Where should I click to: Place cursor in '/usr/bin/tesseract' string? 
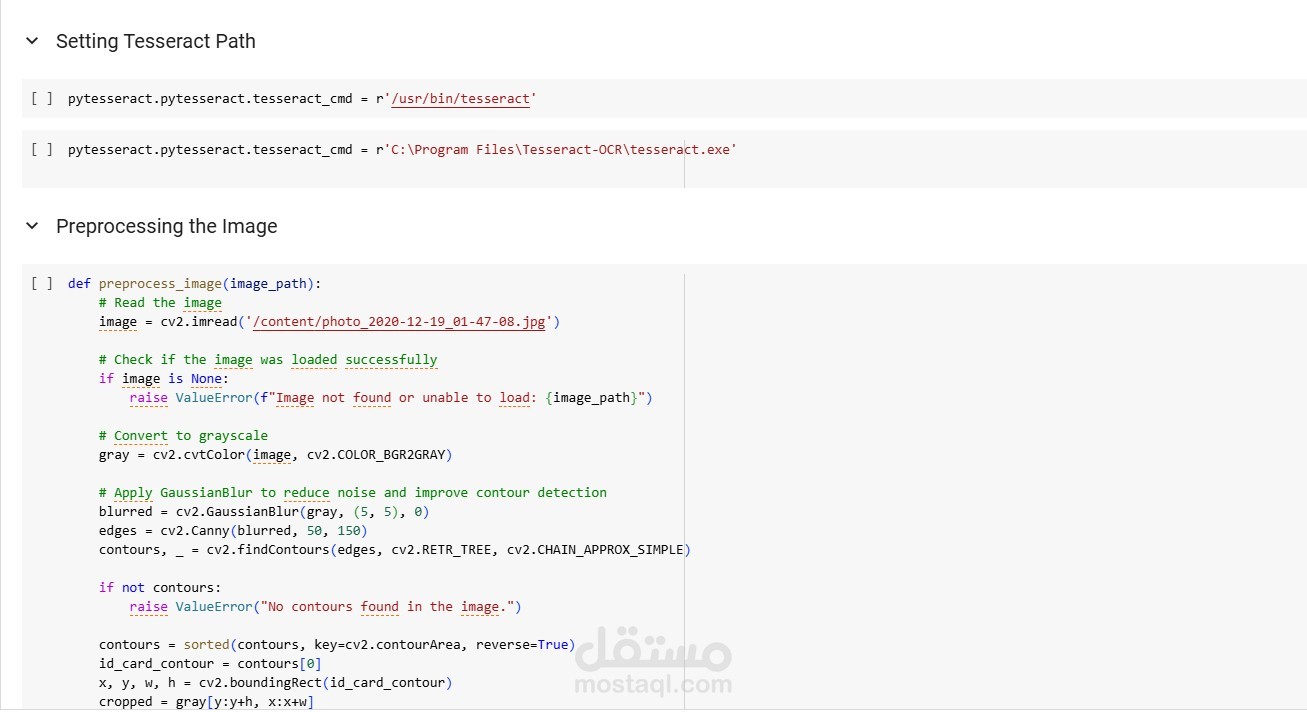(x=461, y=98)
